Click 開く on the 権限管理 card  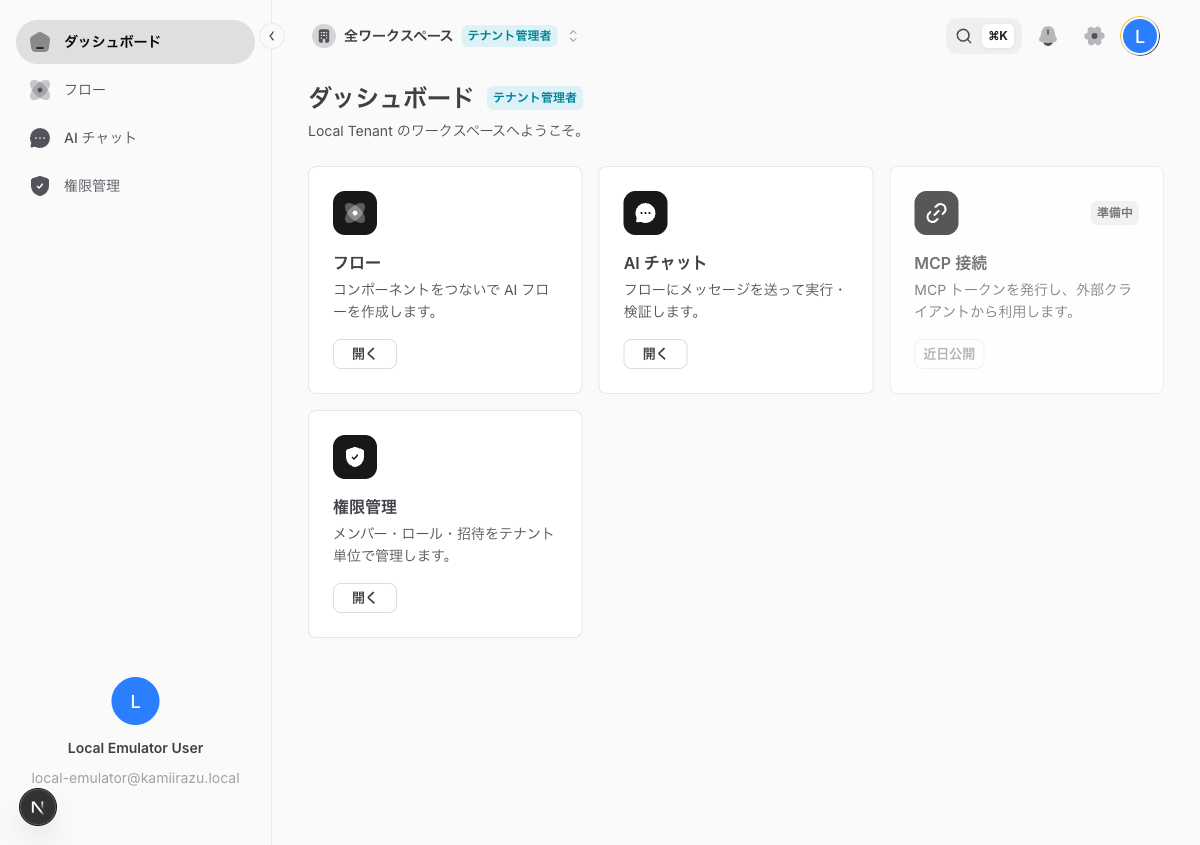[x=365, y=598]
